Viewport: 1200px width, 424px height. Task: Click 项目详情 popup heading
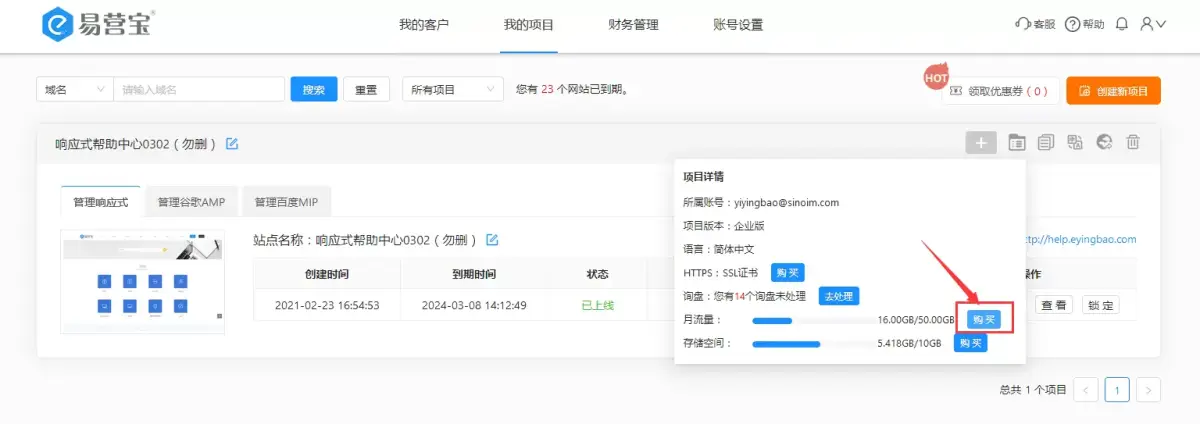[x=703, y=176]
